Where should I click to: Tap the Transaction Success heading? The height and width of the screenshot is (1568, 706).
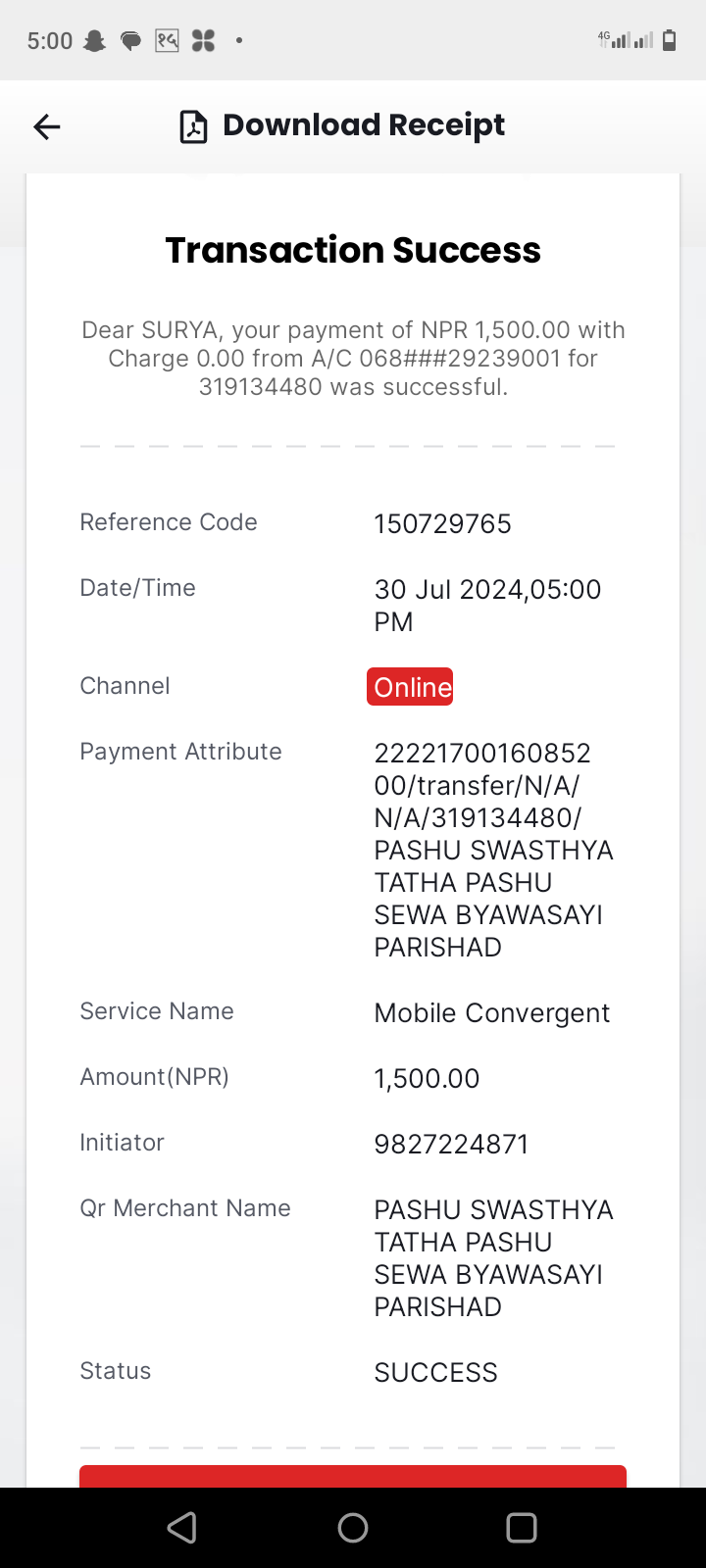(353, 251)
